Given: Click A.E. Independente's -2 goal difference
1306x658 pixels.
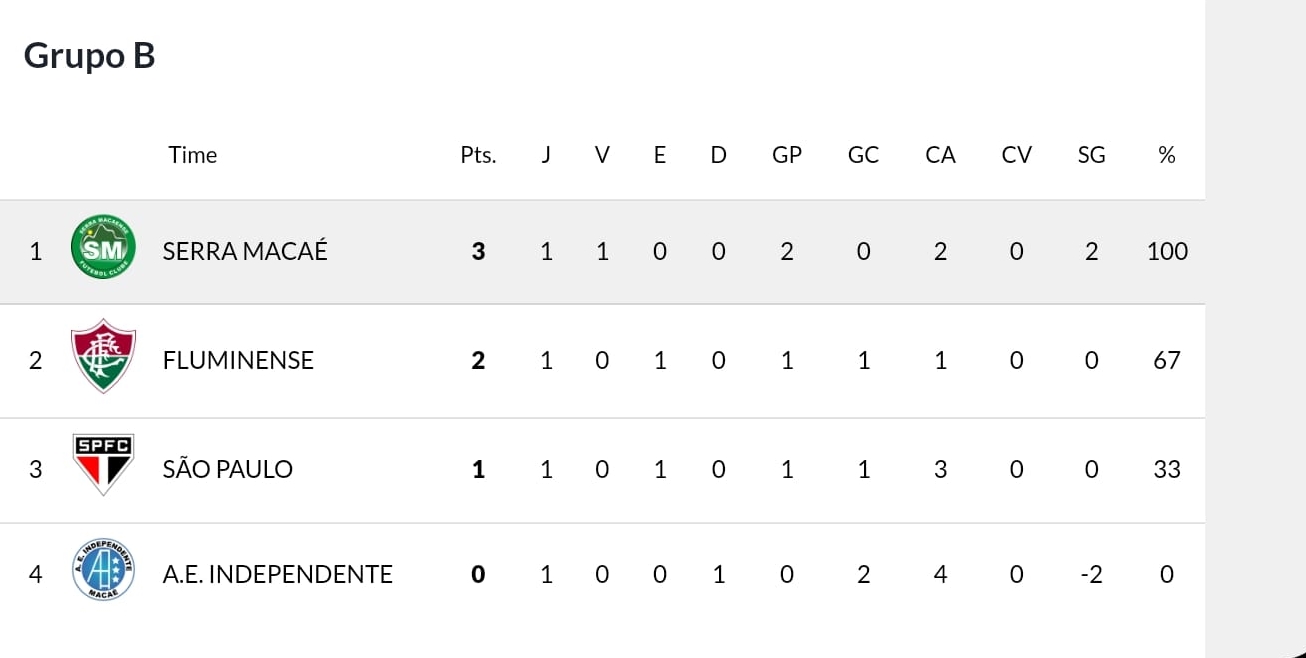Looking at the screenshot, I should (x=1091, y=574).
